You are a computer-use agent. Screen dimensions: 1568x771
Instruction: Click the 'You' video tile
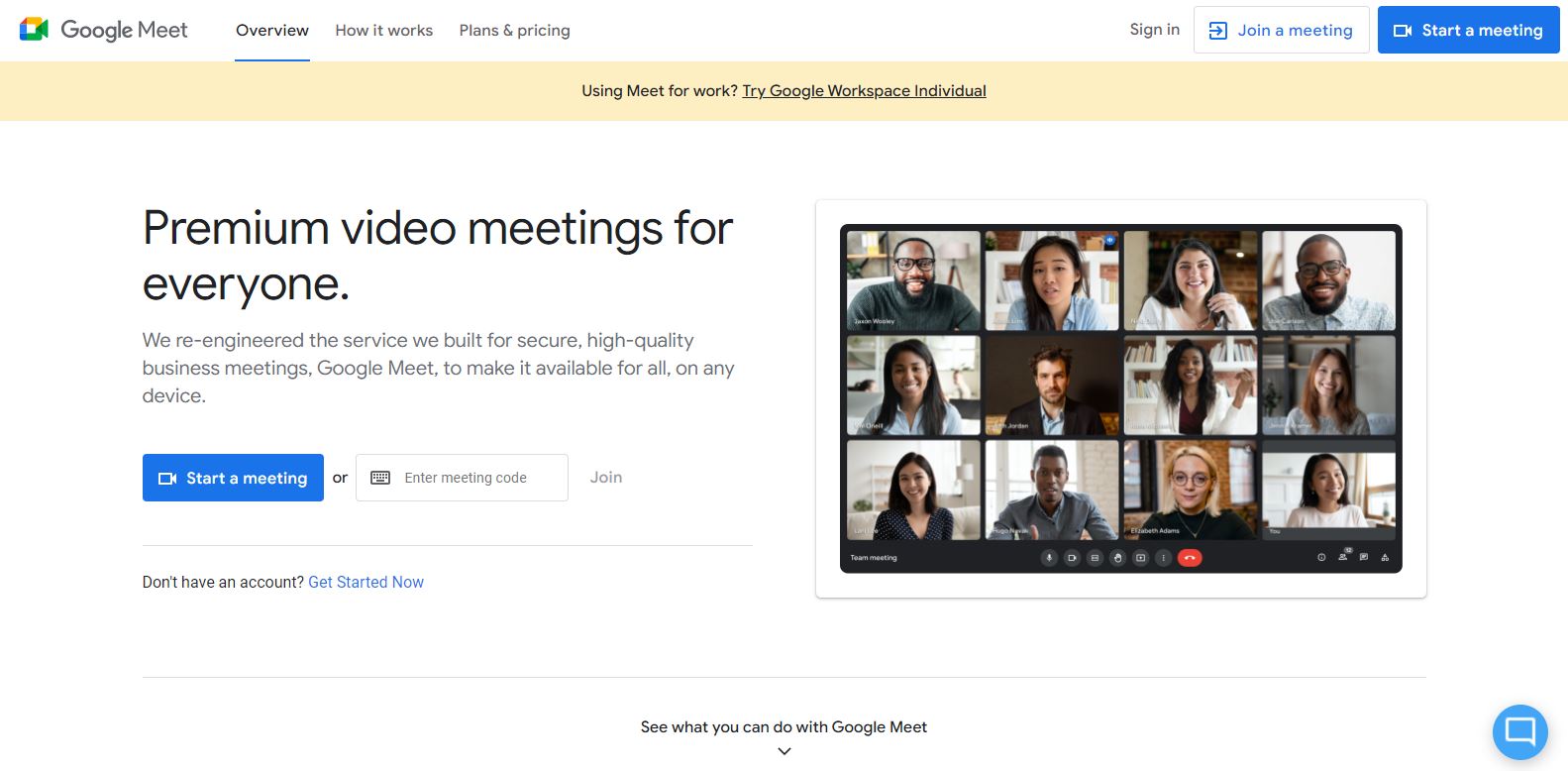(1329, 490)
